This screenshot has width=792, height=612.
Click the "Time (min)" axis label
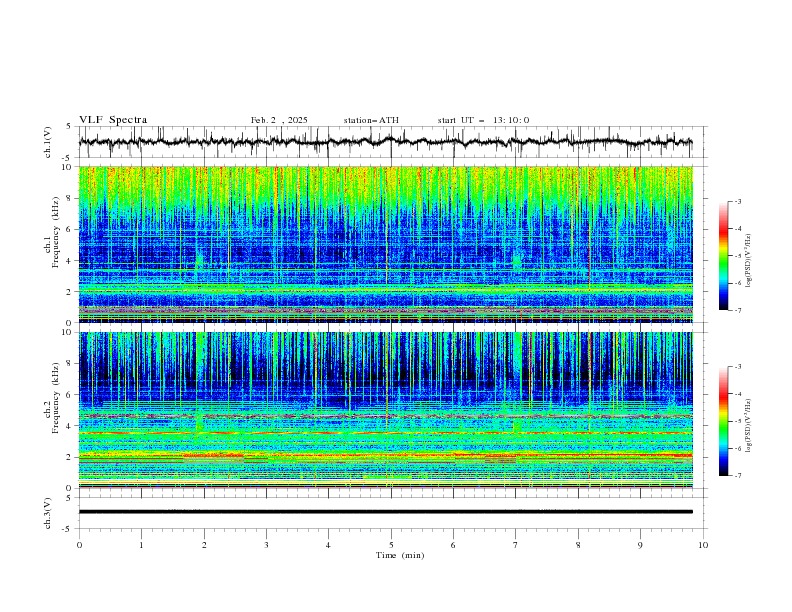coord(400,555)
